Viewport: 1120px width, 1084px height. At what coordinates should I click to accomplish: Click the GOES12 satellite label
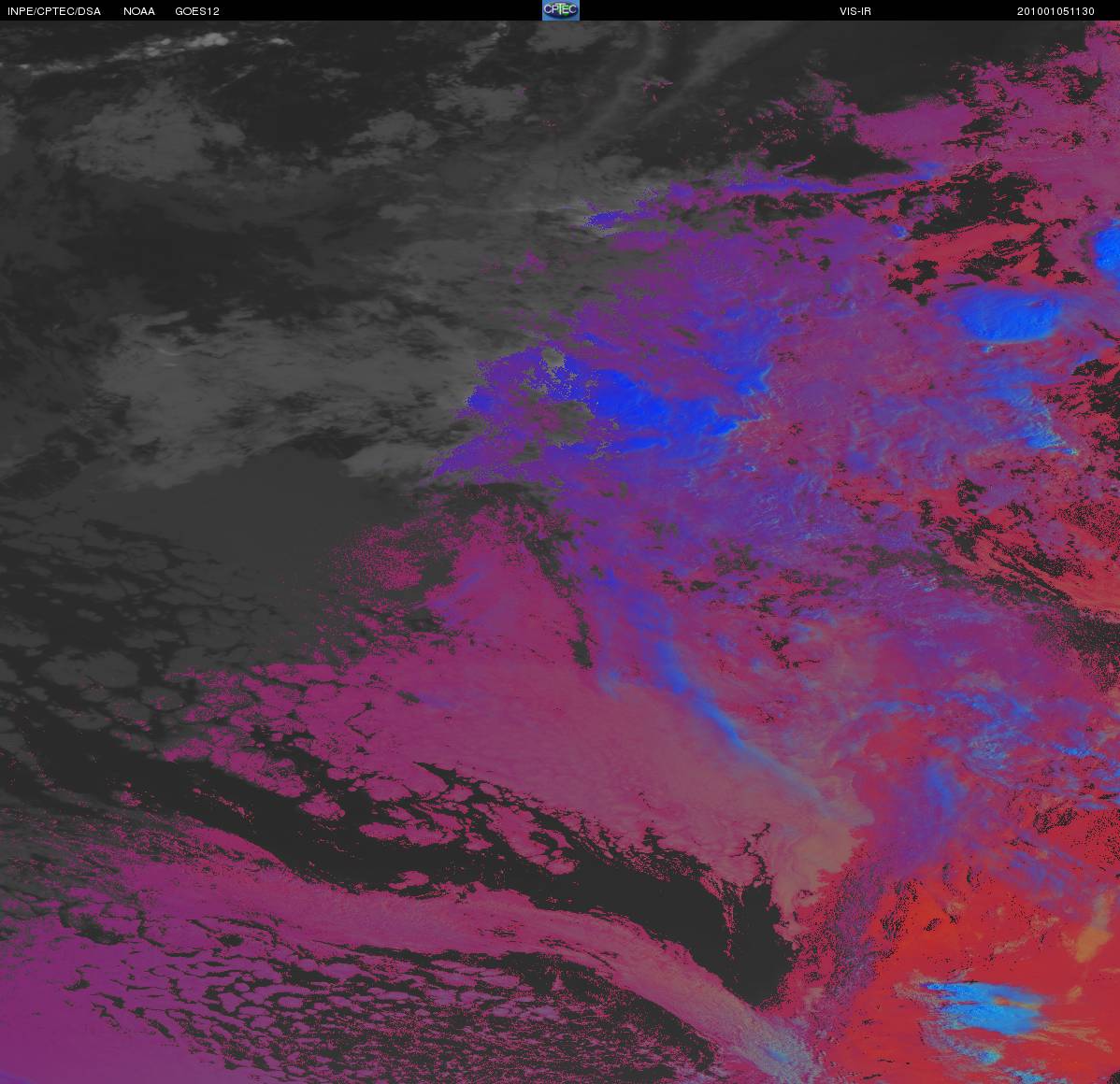click(197, 11)
